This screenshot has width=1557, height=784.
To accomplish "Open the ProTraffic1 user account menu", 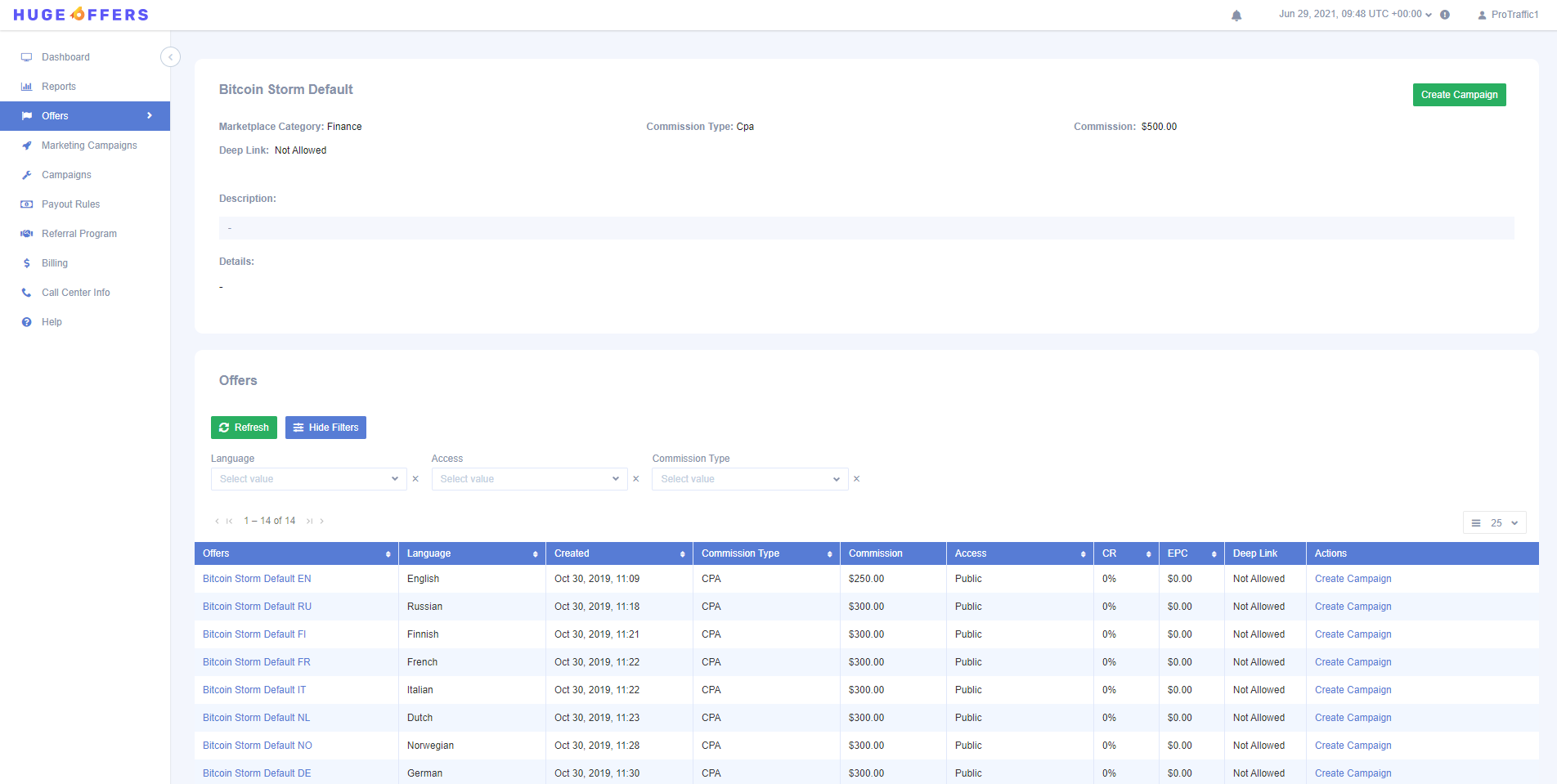I will pos(1508,15).
